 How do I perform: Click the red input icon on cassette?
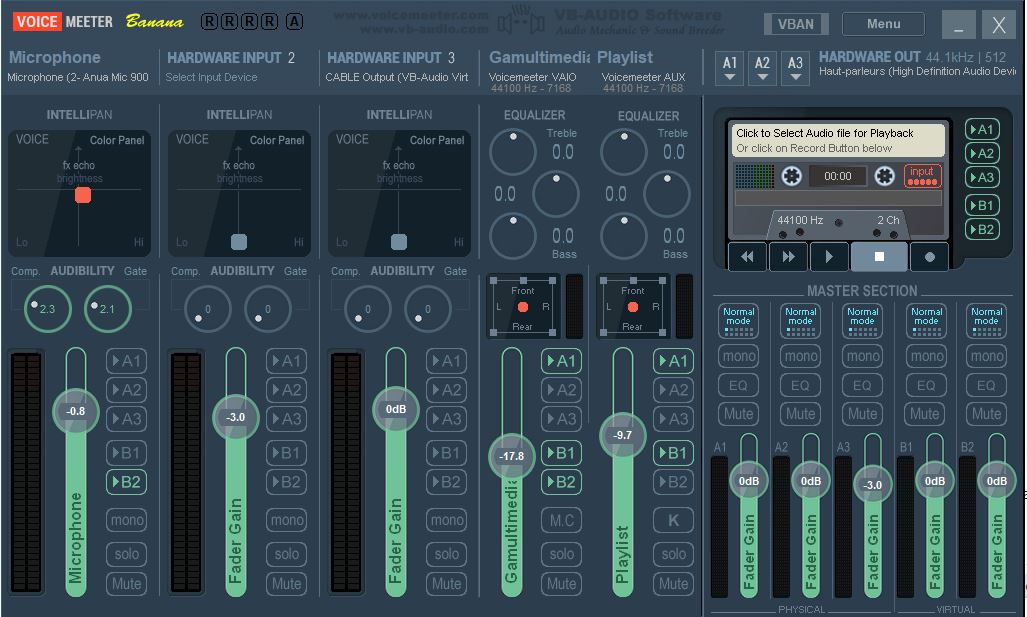click(x=922, y=176)
